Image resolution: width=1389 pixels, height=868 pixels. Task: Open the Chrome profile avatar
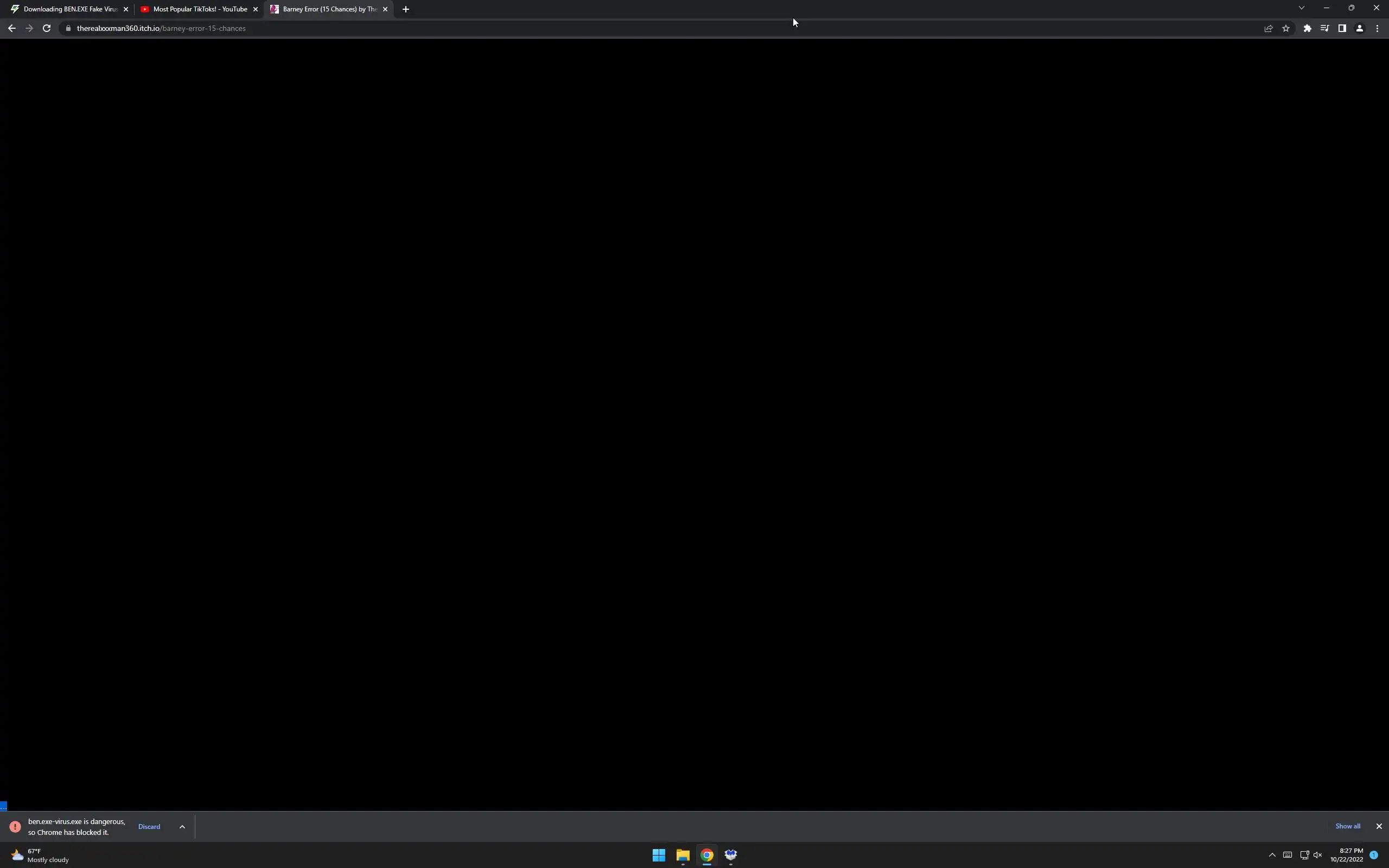coord(1359,28)
